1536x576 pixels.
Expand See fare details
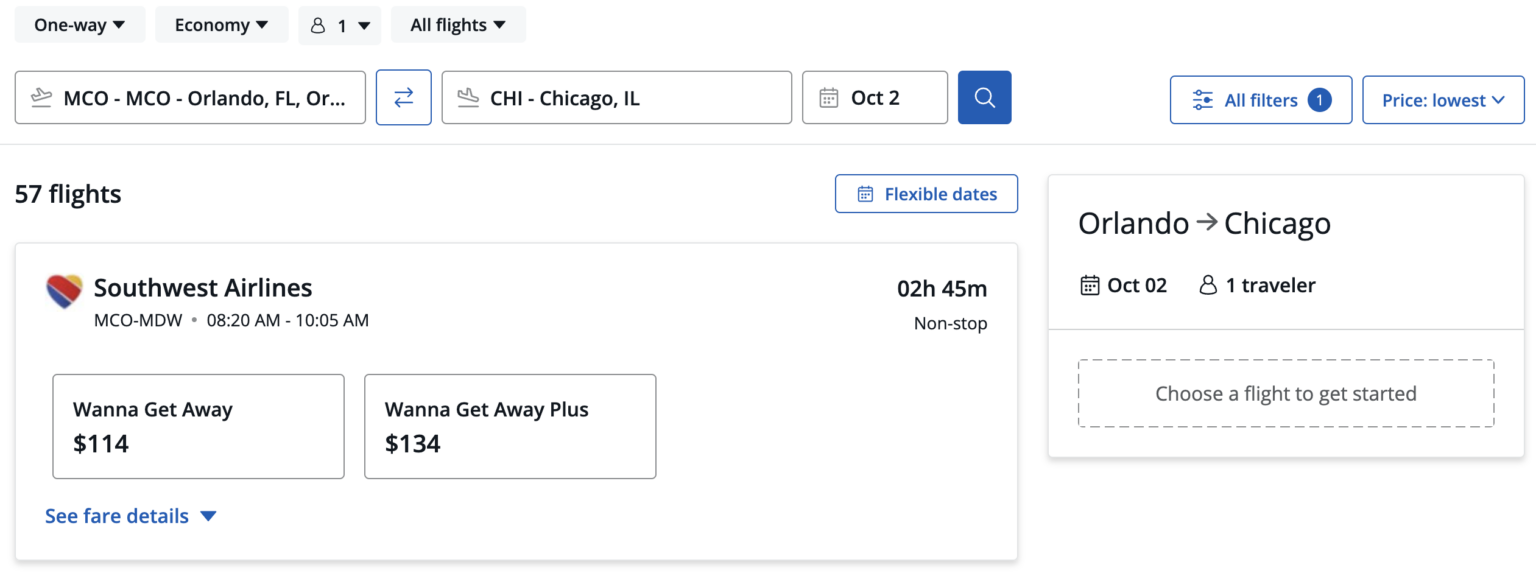[x=131, y=516]
